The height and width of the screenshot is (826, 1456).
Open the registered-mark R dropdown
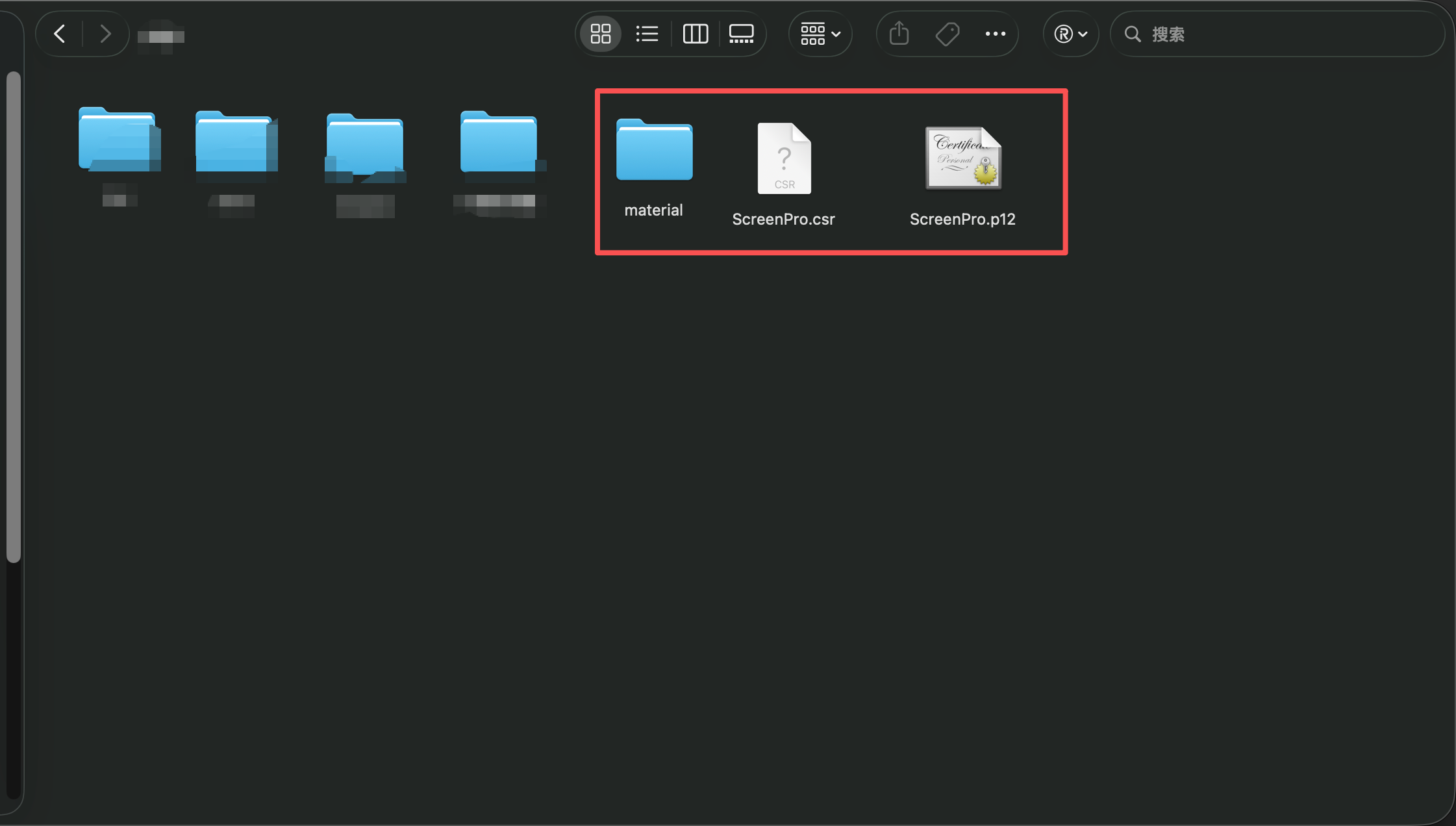coord(1071,34)
